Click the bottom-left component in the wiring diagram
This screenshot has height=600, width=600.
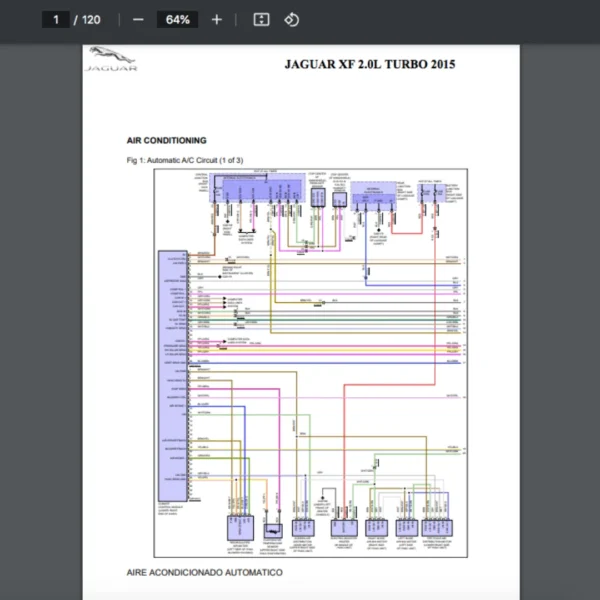[x=238, y=526]
